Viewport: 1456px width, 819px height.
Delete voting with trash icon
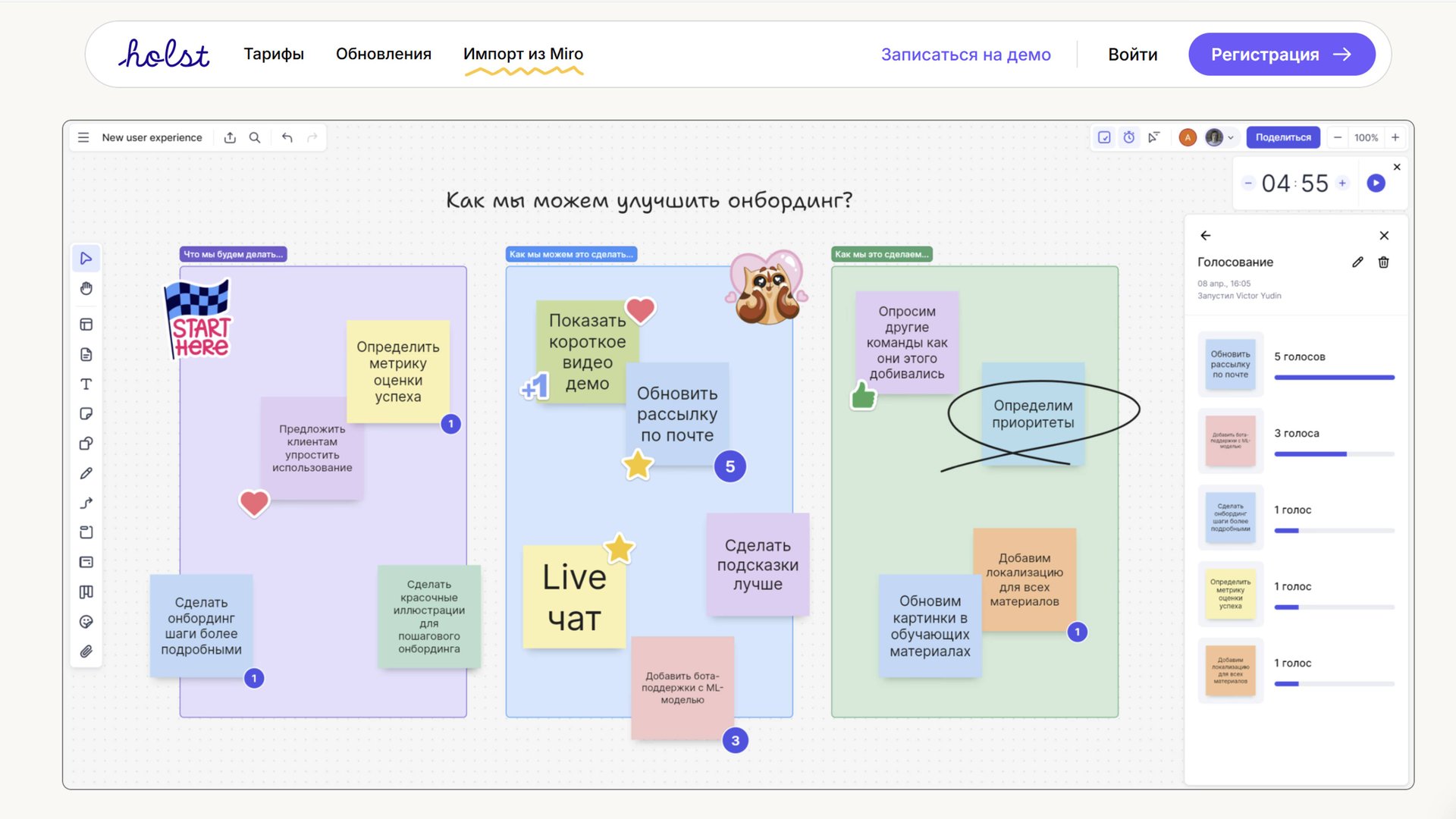1383,262
